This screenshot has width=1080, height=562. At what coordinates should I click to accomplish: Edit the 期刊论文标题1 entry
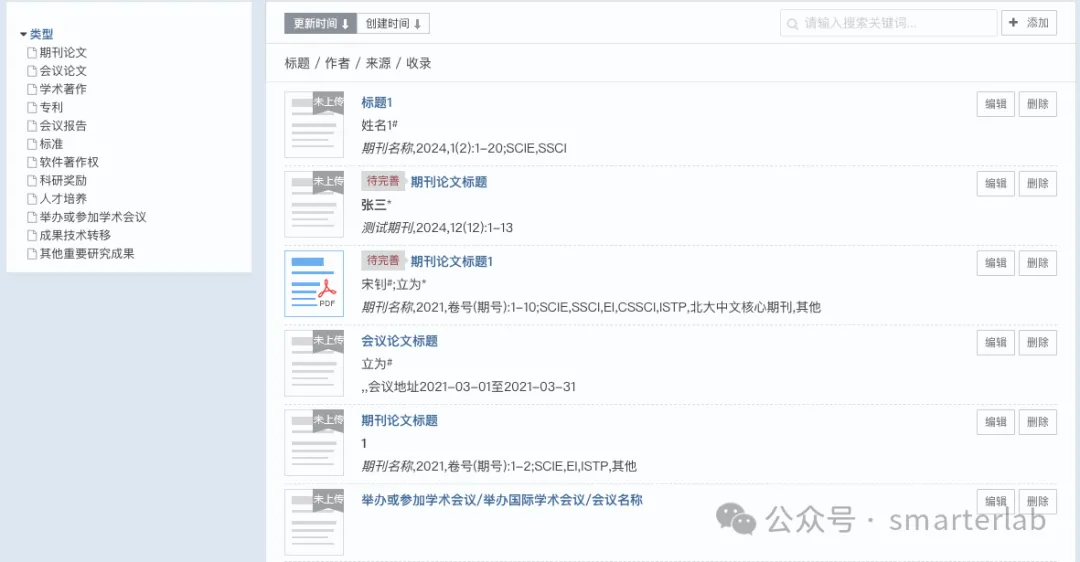pyautogui.click(x=996, y=262)
